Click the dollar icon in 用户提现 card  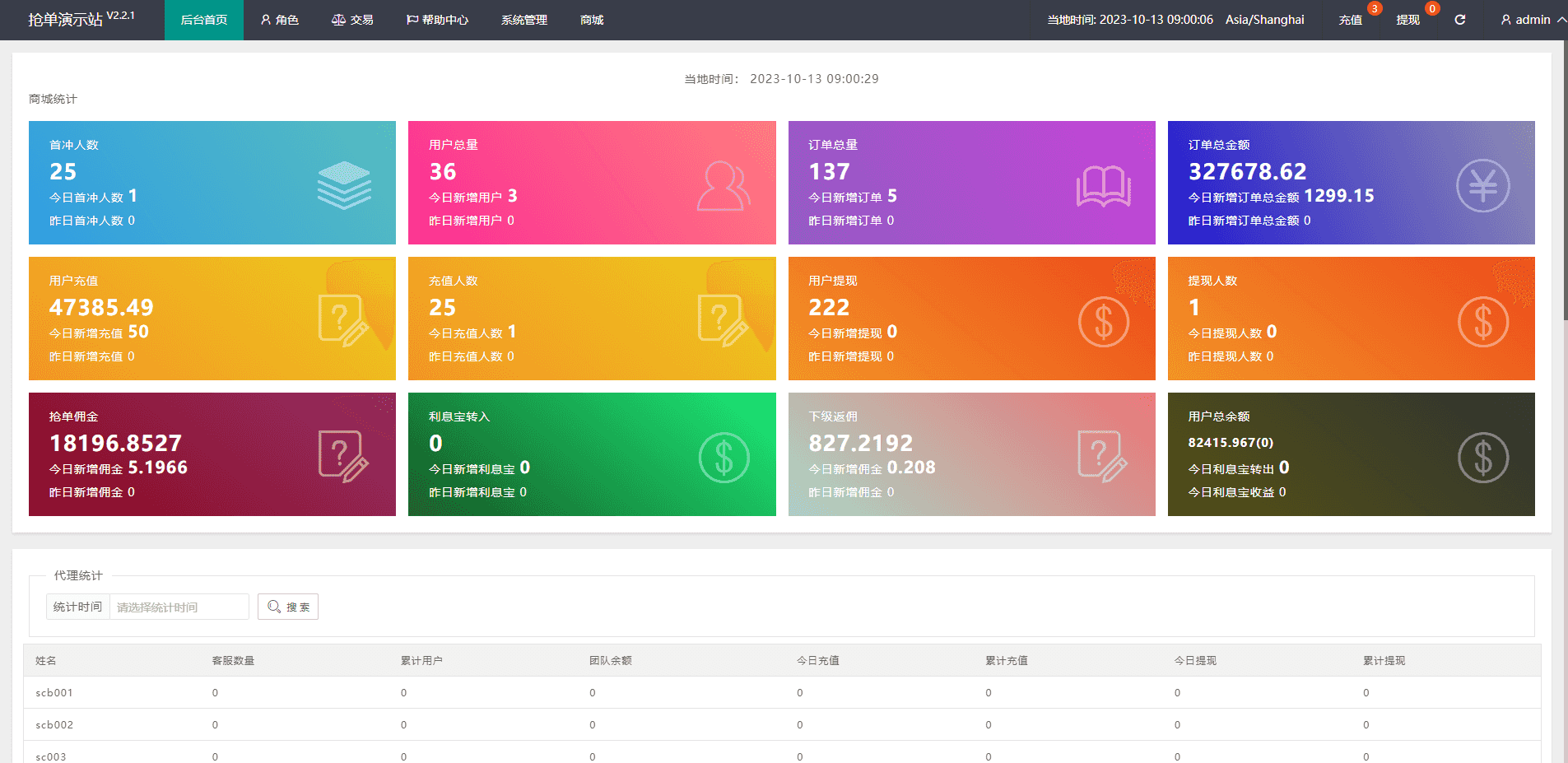pyautogui.click(x=1103, y=322)
